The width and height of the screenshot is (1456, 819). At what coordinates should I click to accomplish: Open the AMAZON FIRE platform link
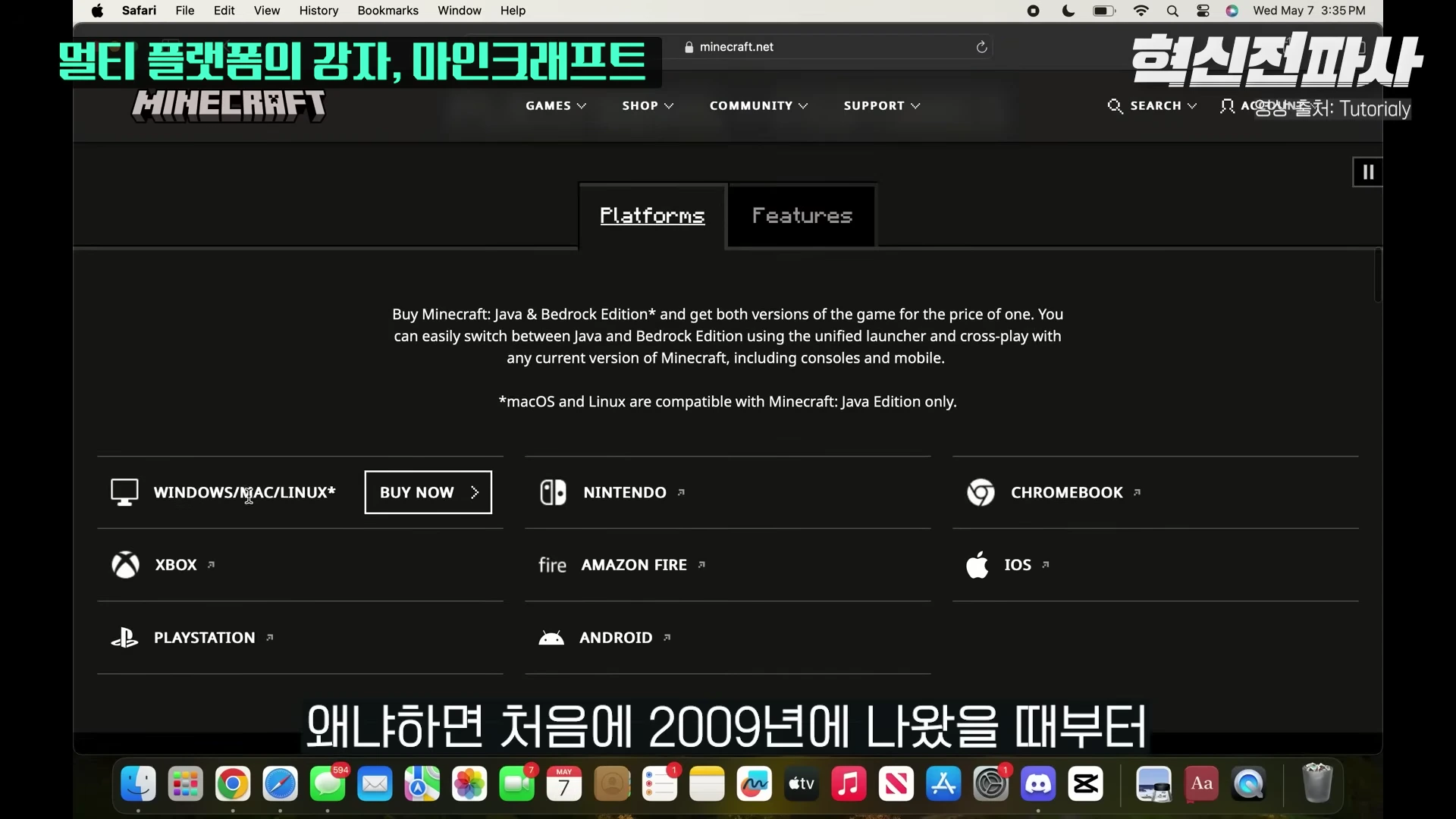click(643, 565)
